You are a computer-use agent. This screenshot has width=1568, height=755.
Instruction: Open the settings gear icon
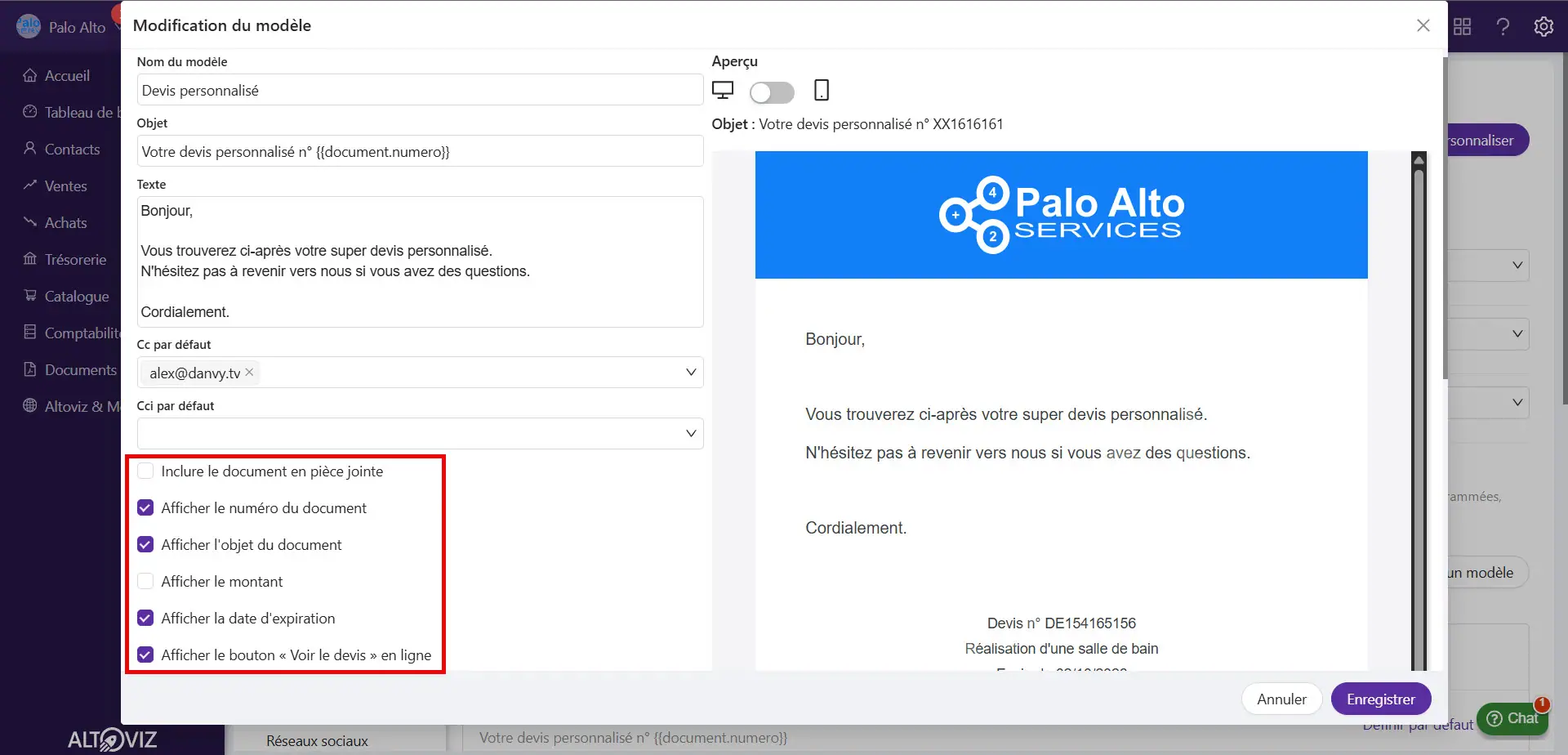point(1543,27)
